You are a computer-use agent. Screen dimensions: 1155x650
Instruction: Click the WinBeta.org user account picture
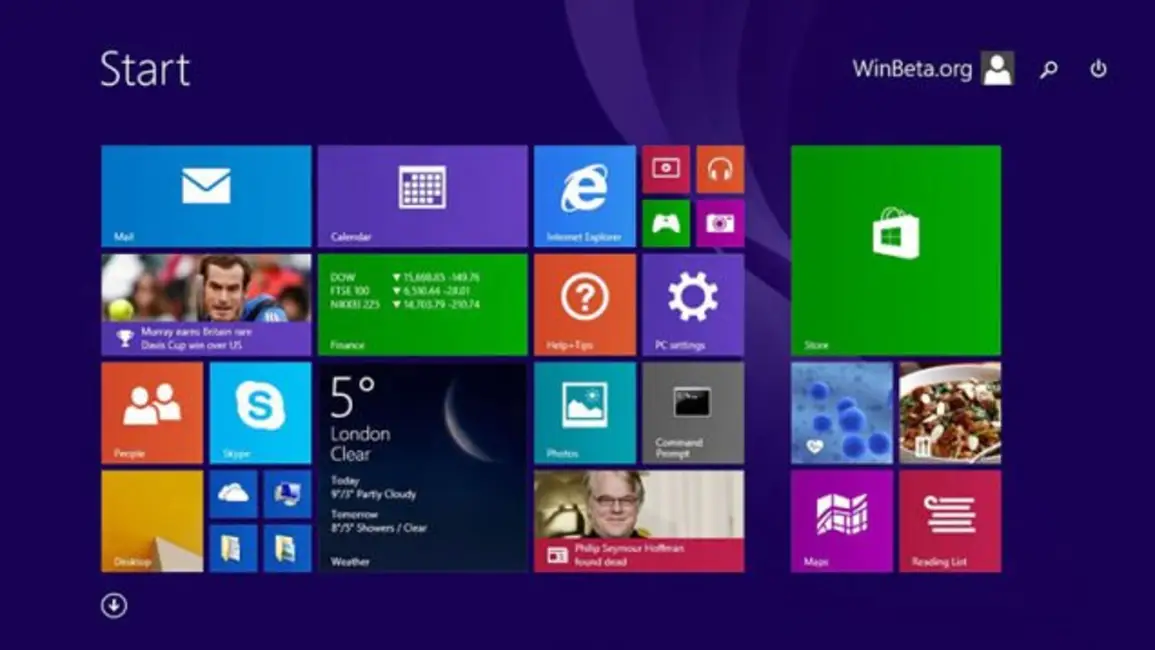[x=998, y=69]
